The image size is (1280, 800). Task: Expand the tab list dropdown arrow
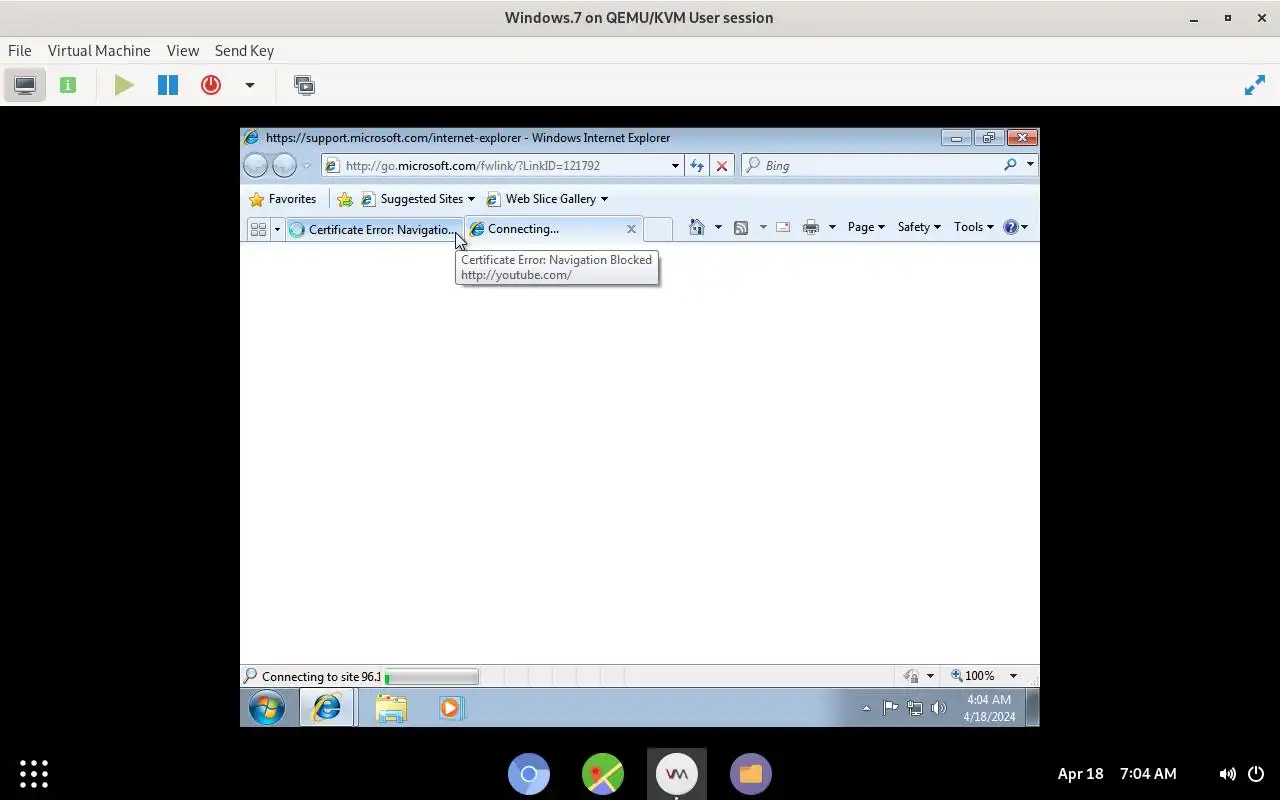[277, 229]
